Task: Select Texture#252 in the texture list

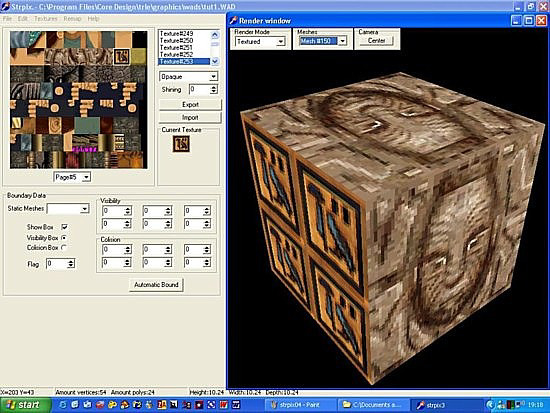Action: [184, 55]
